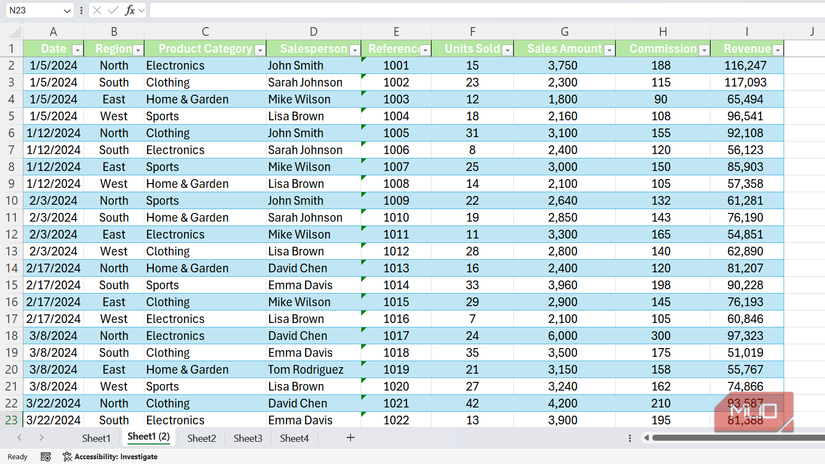Click the commission cell 300
825x464 pixels.
pyautogui.click(x=662, y=336)
